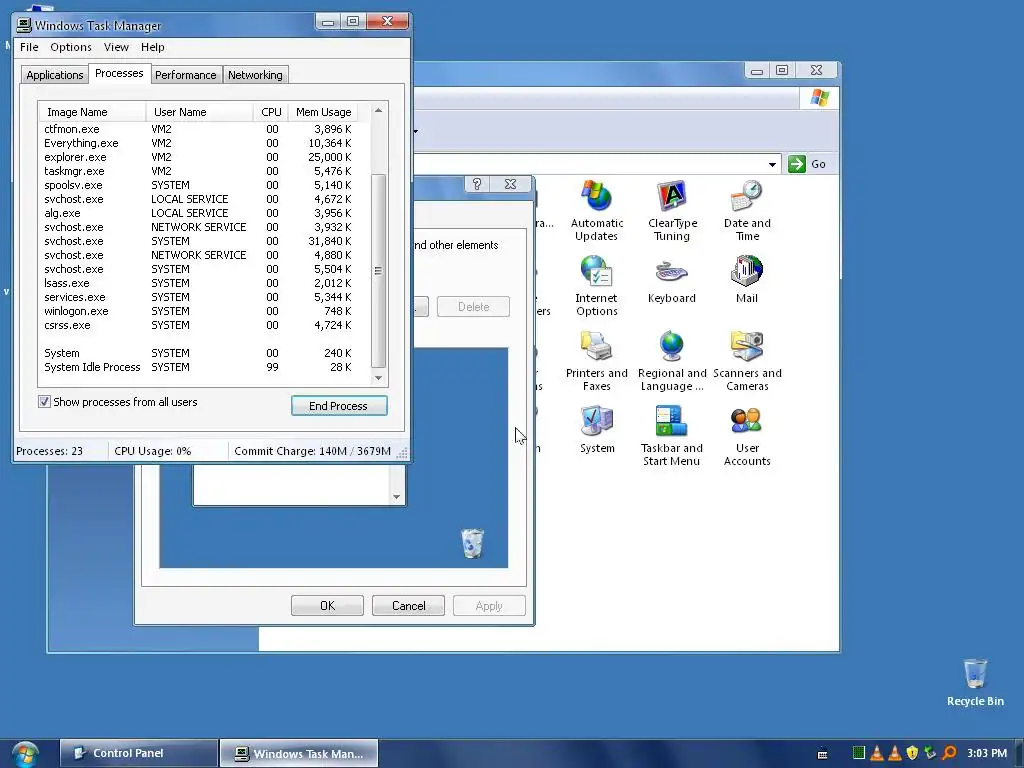This screenshot has width=1024, height=768.
Task: Click the Safely Remove Hardware tray icon
Action: coord(930,753)
